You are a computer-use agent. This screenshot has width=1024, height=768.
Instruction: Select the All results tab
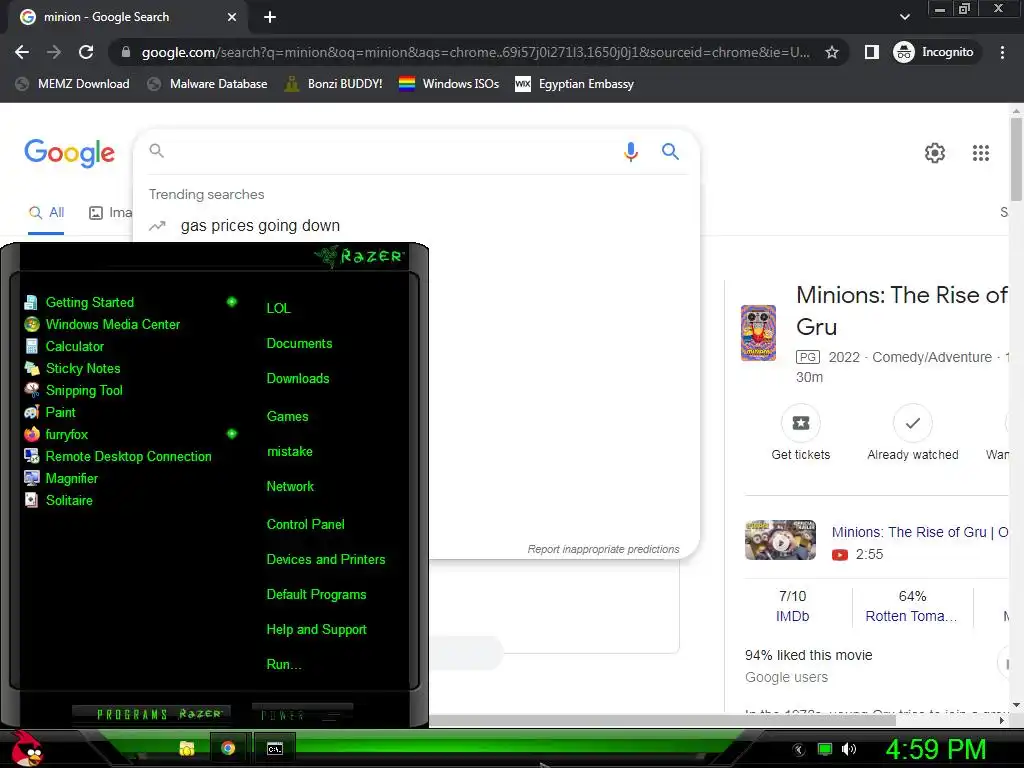tap(46, 212)
